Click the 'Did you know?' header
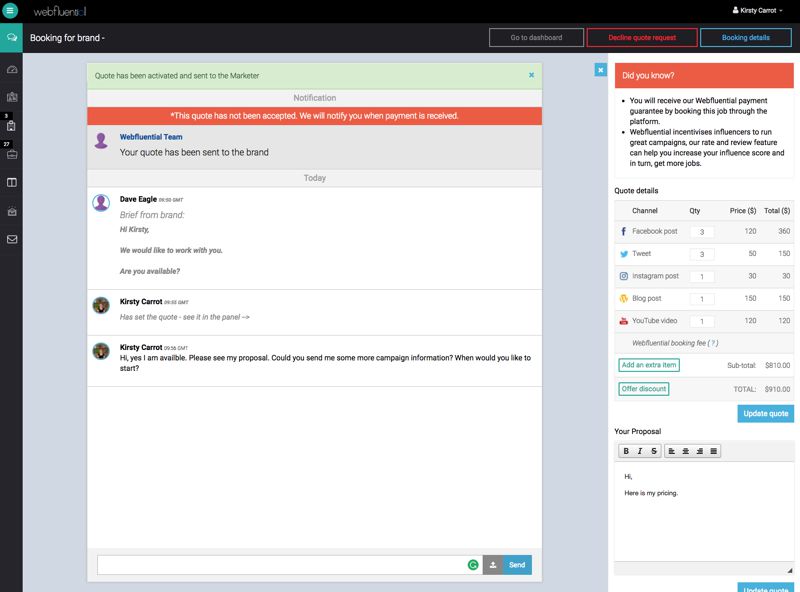This screenshot has width=800, height=592. 704,76
